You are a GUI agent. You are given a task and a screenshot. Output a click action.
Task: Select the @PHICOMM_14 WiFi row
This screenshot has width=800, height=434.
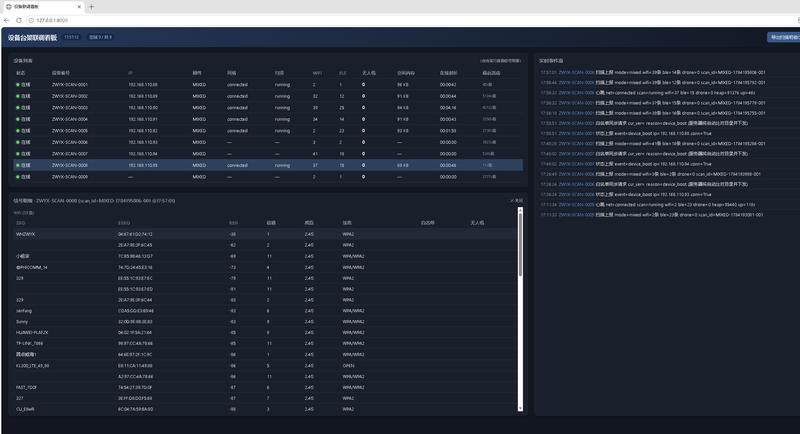(x=265, y=267)
